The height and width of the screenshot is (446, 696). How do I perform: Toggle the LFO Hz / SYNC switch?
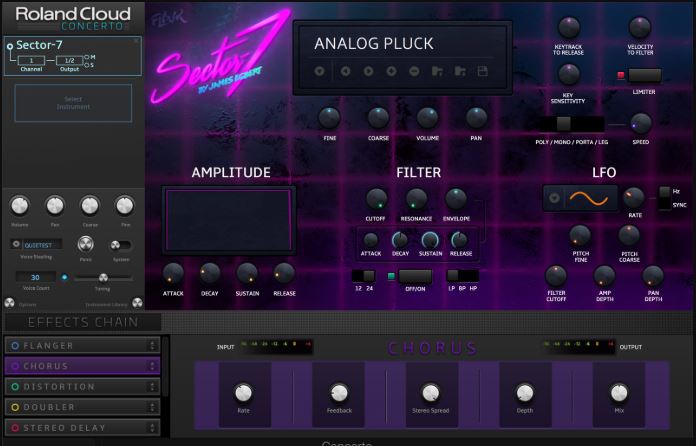click(664, 198)
